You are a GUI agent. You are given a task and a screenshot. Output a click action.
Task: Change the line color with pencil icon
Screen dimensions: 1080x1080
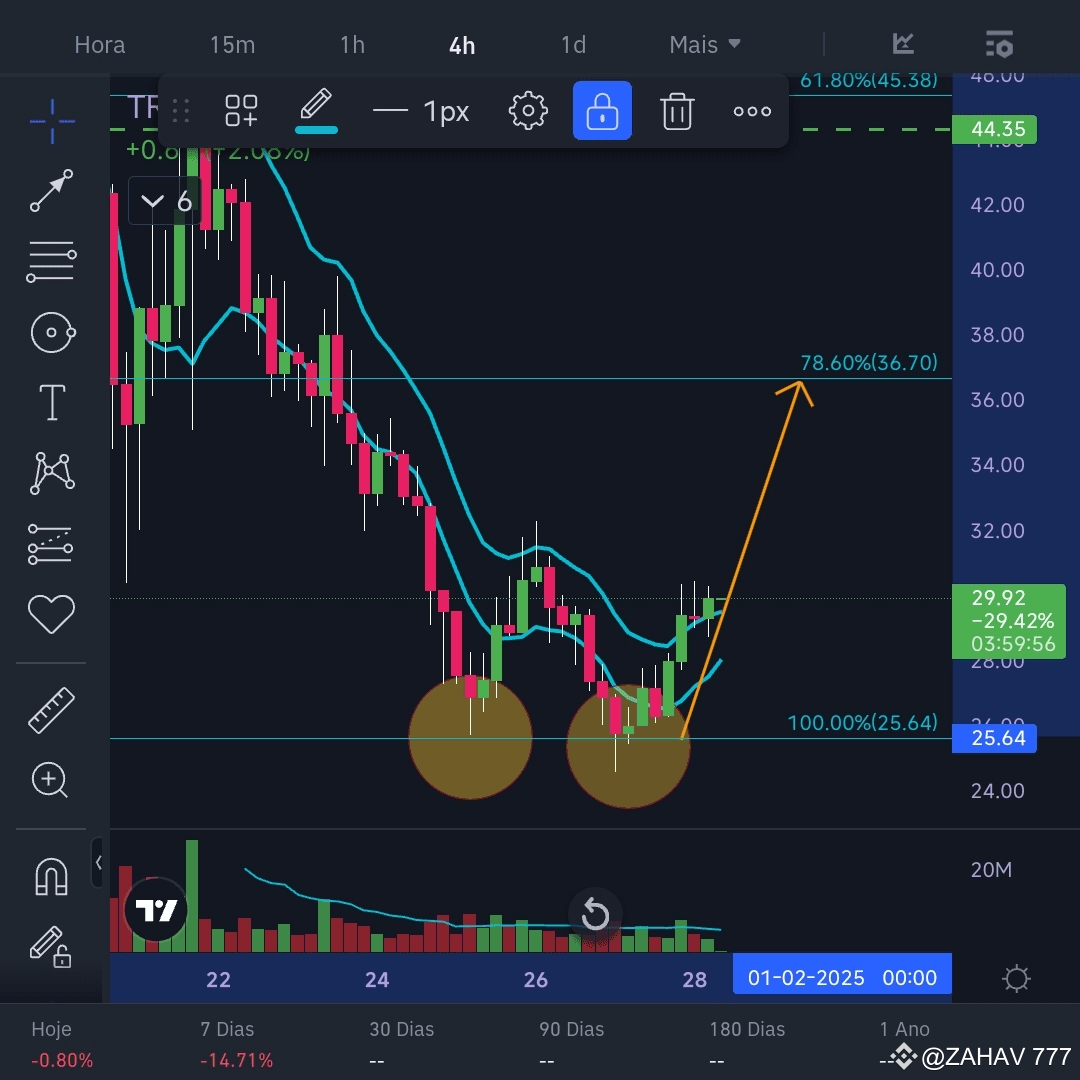click(x=316, y=110)
